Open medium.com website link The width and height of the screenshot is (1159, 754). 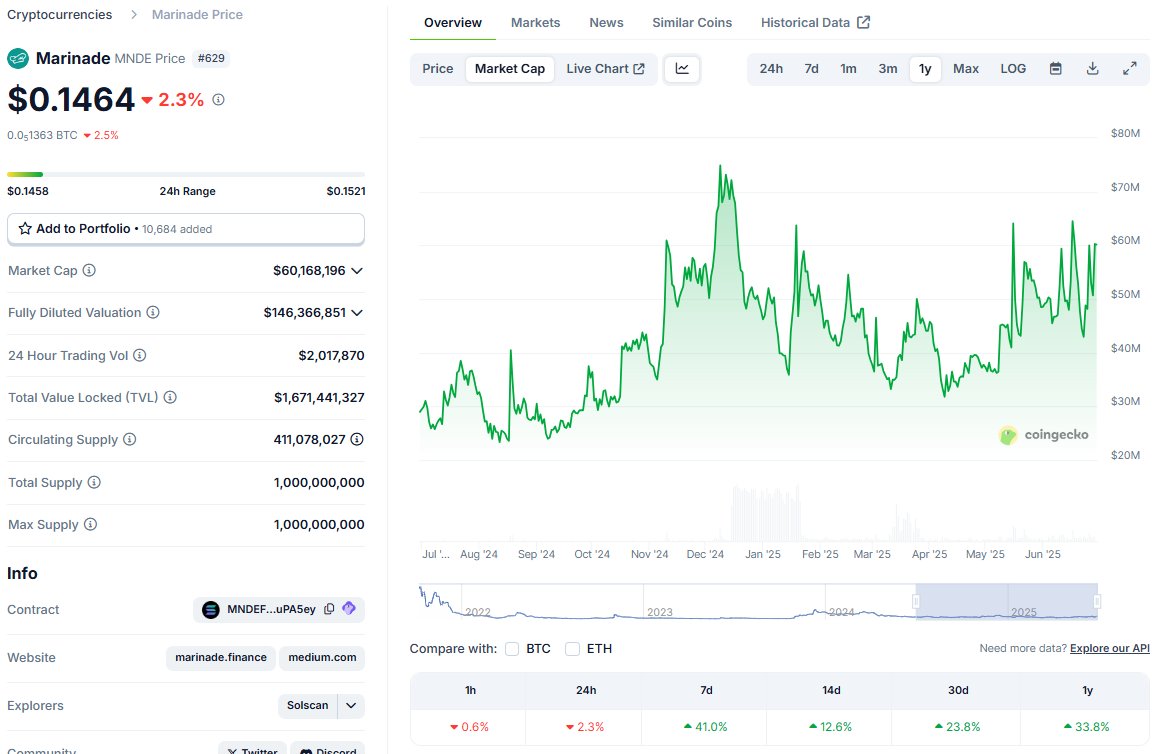(x=322, y=657)
